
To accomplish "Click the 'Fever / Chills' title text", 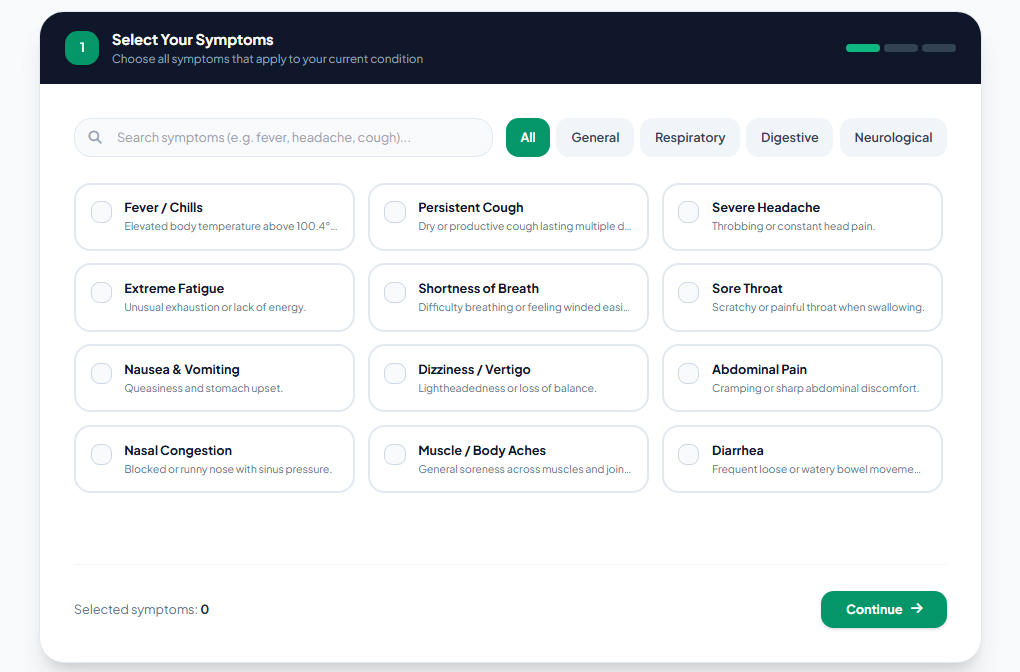I will click(x=163, y=208).
